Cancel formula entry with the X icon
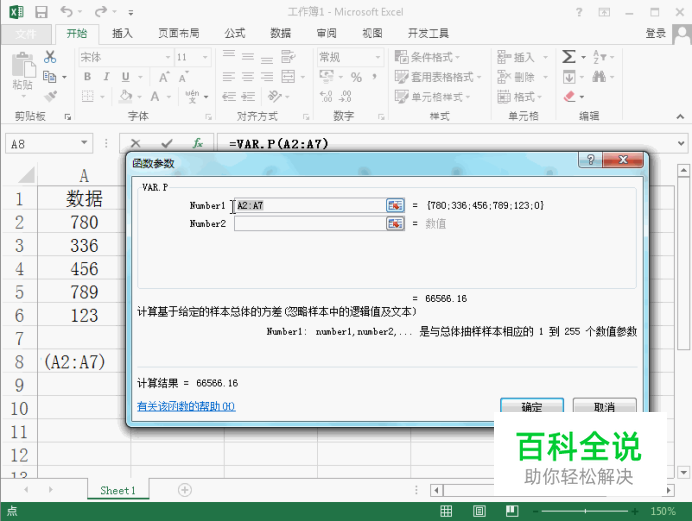The image size is (692, 521). tap(135, 143)
